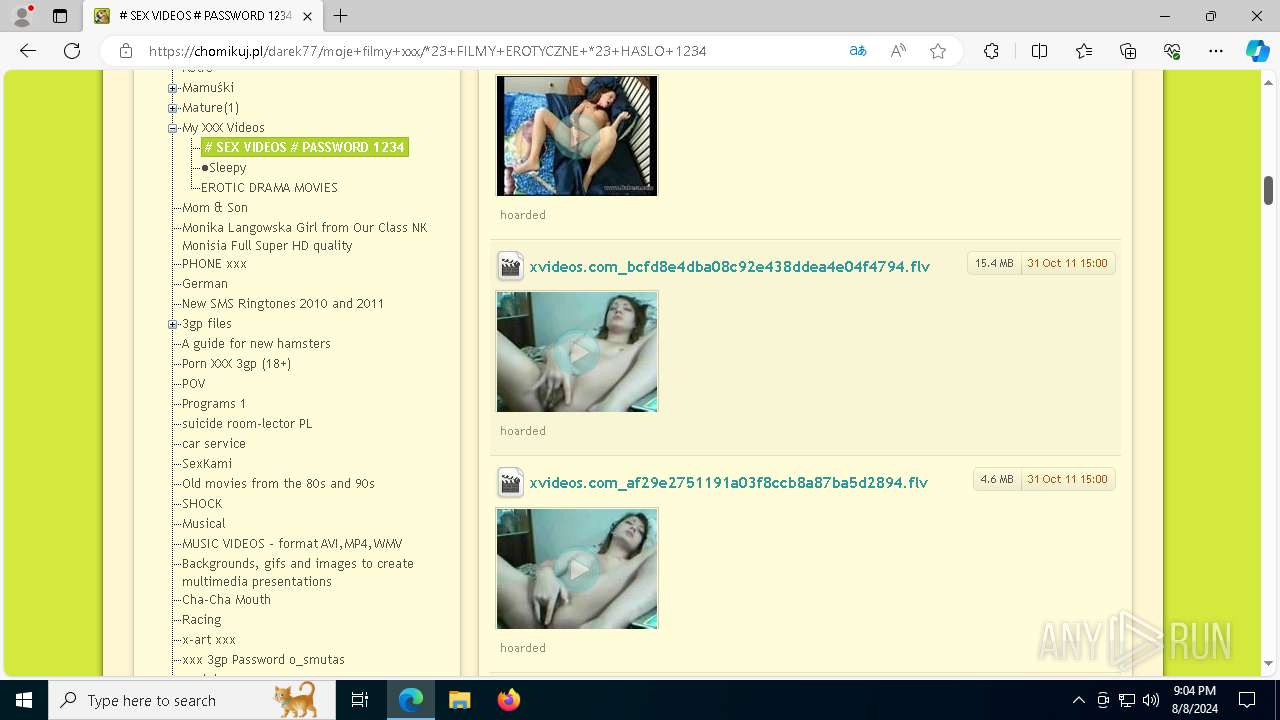The width and height of the screenshot is (1280, 720).
Task: Open a new tab with plus
Action: pyautogui.click(x=341, y=16)
